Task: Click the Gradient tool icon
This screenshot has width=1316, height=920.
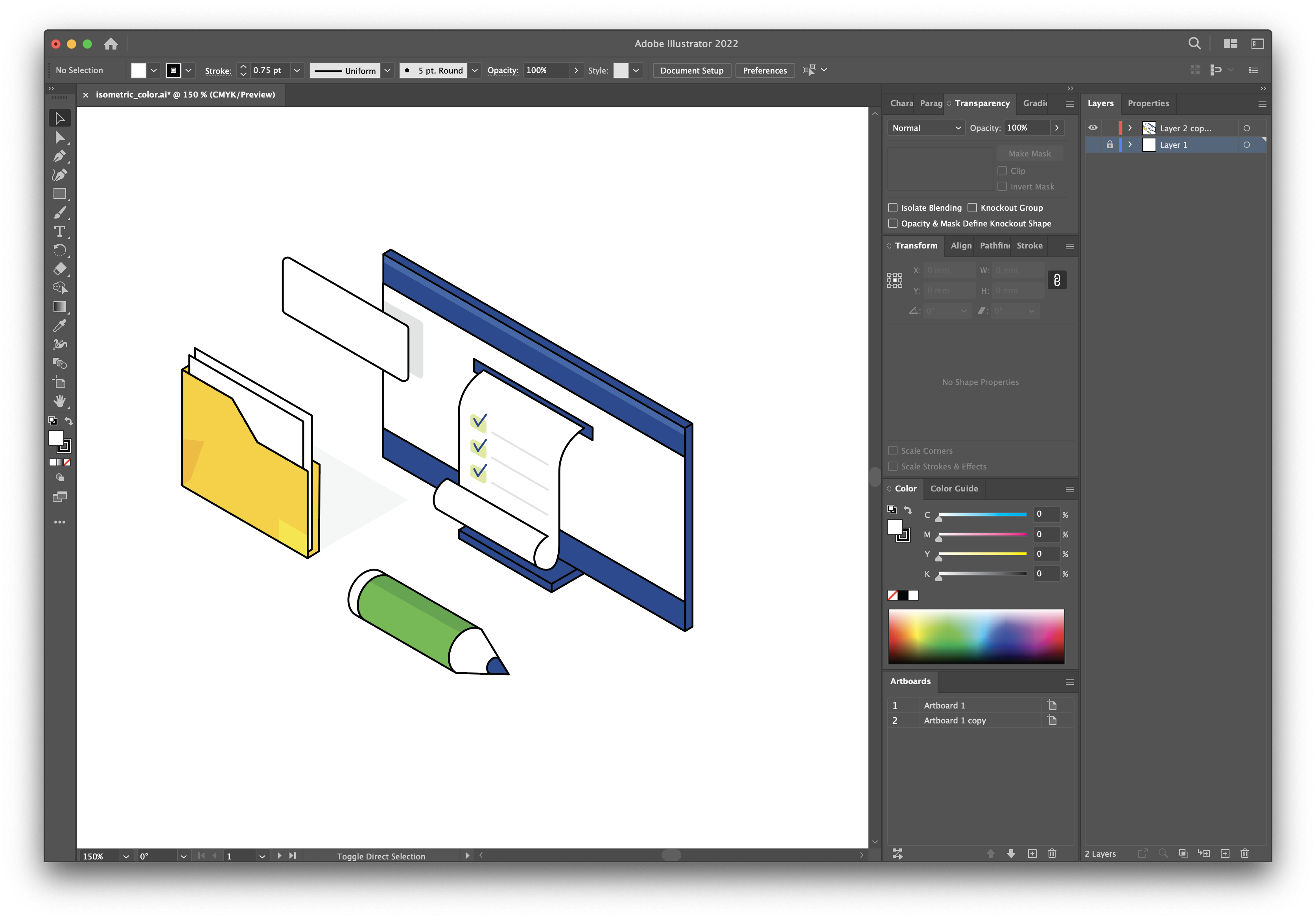Action: [60, 307]
